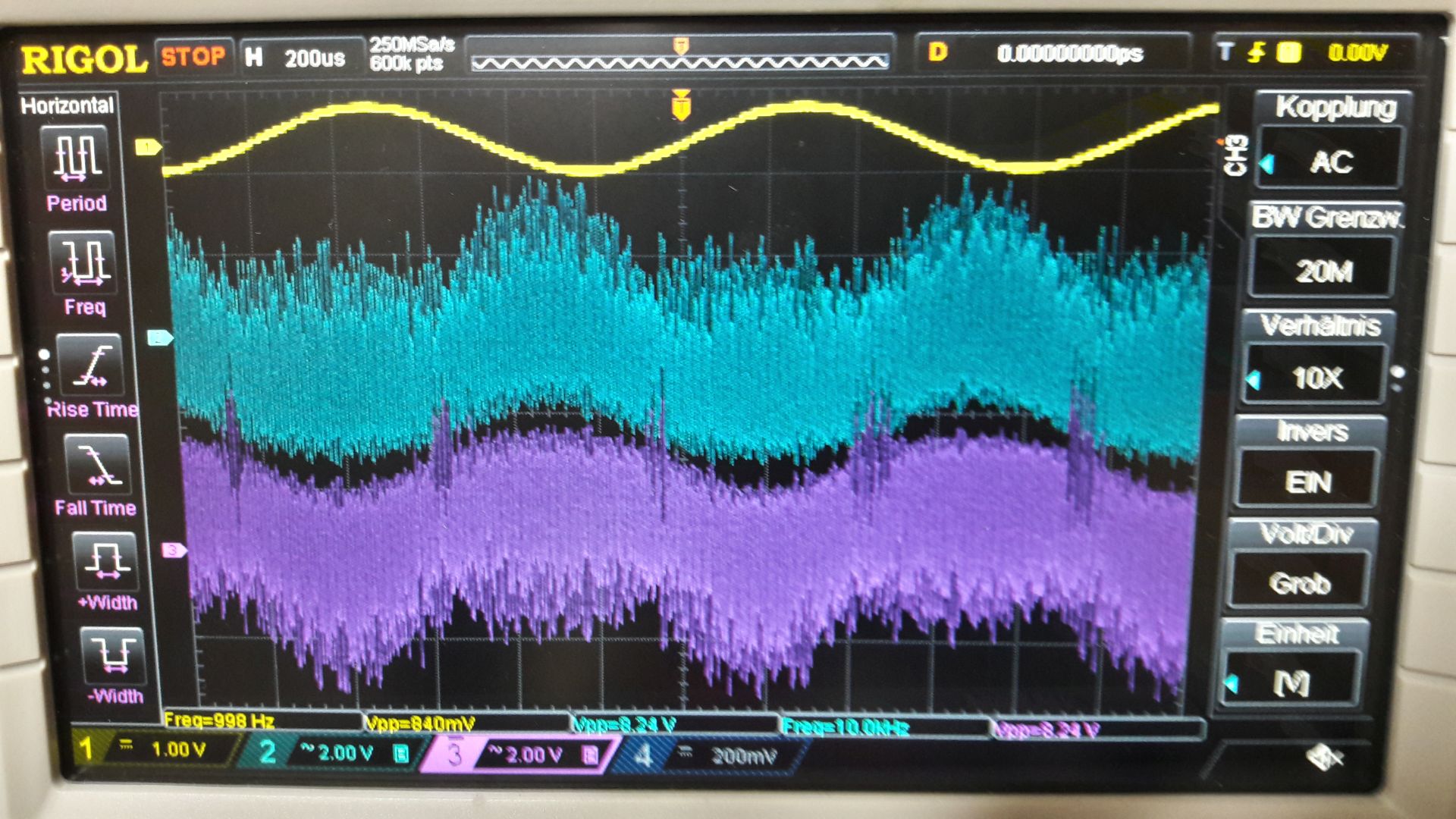Click the STOP run status indicator
This screenshot has height=819, width=1456.
tap(193, 56)
